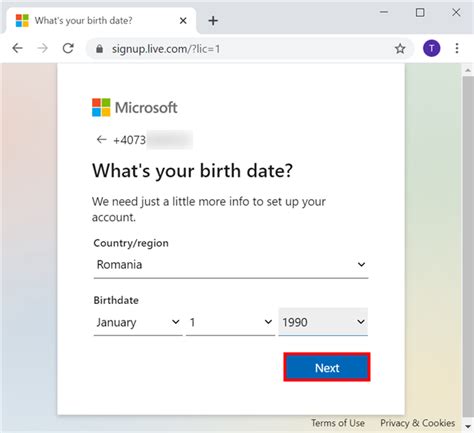Click the signup.live.com address bar
This screenshot has width=474, height=433.
coord(250,49)
